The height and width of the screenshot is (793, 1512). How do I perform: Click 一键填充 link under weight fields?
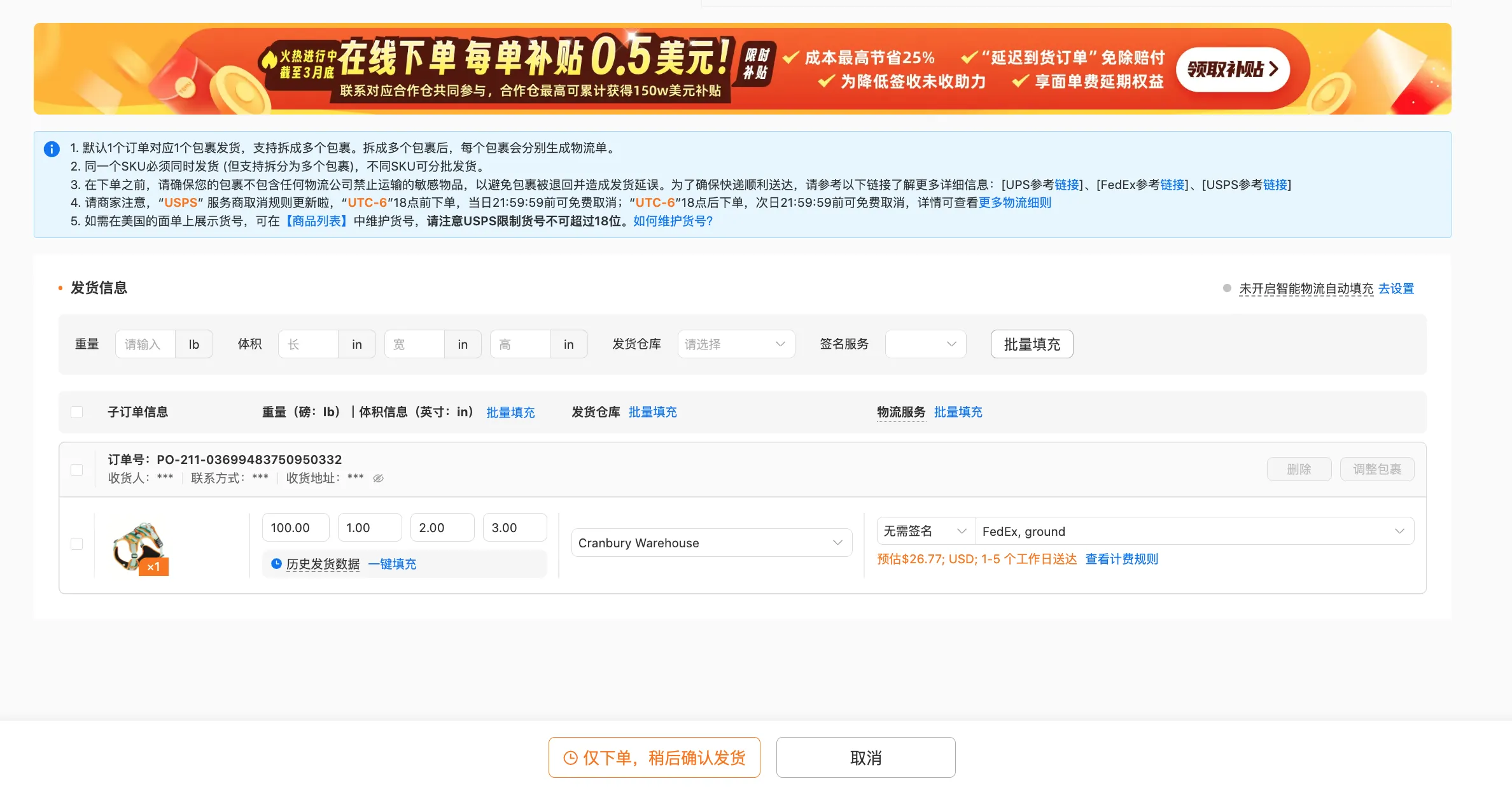pyautogui.click(x=393, y=564)
